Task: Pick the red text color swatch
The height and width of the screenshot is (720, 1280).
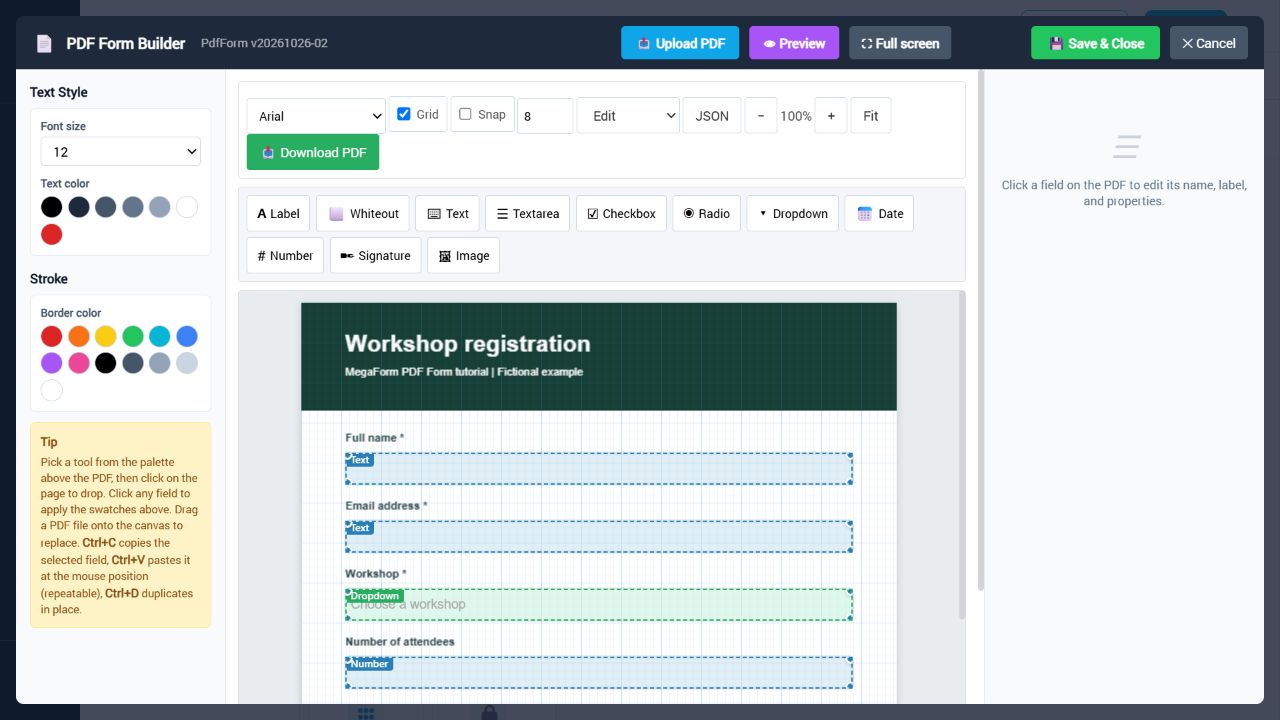Action: click(x=52, y=234)
